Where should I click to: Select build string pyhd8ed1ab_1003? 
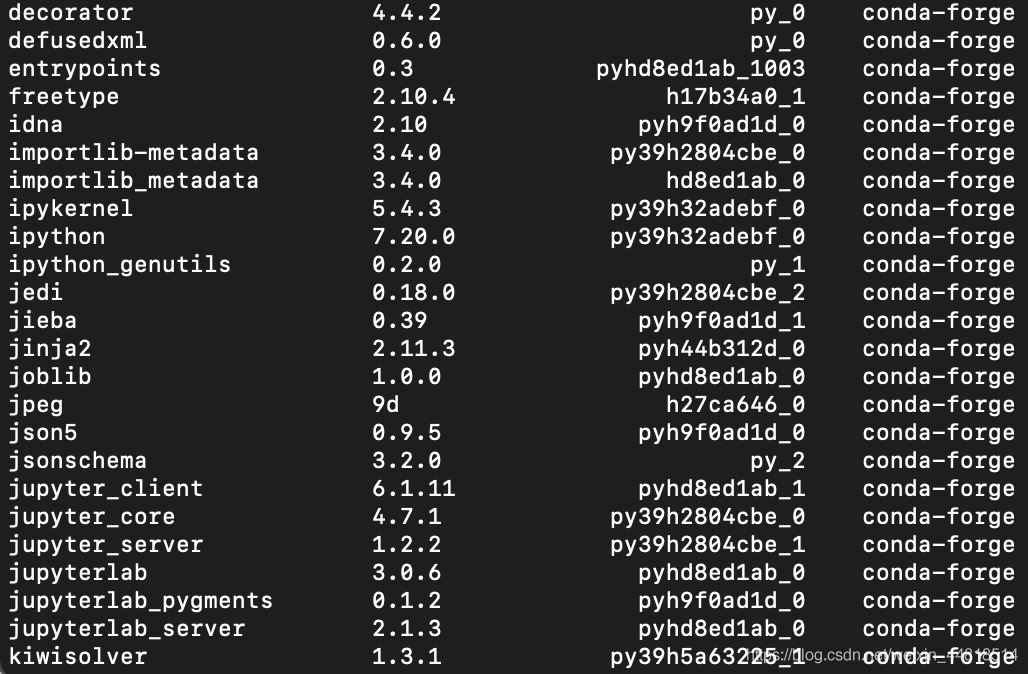click(x=700, y=69)
